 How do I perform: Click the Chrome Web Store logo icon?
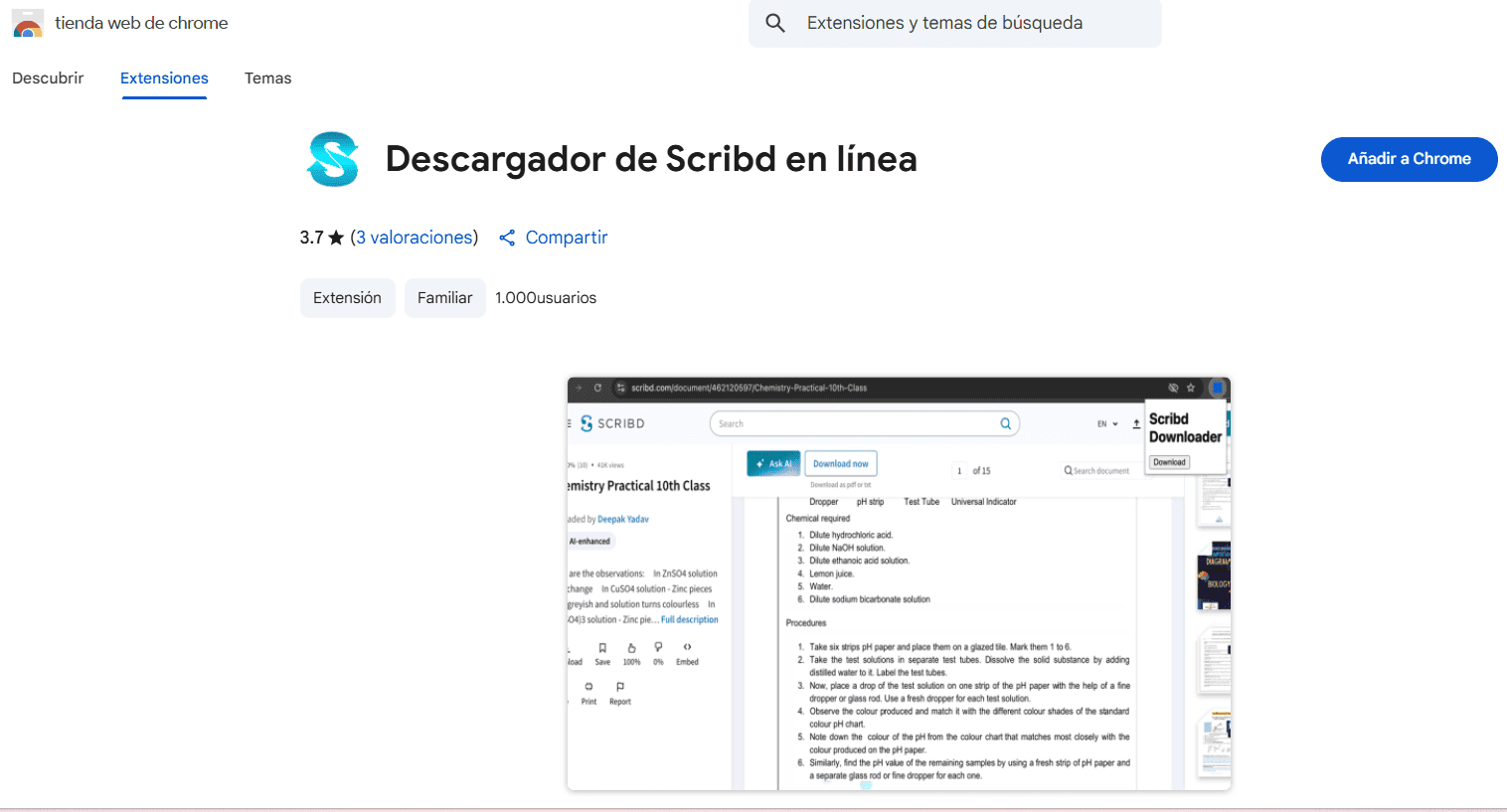pyautogui.click(x=28, y=23)
